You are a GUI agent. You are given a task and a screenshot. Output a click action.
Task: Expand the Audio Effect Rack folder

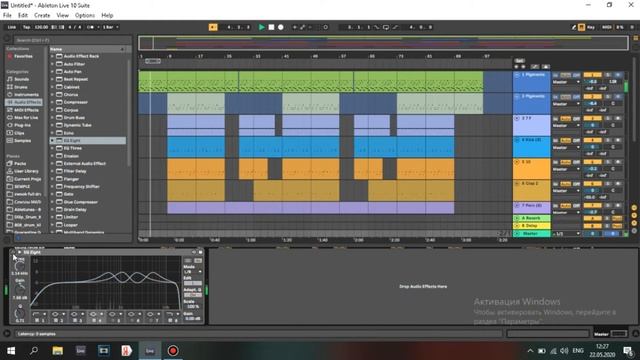click(x=52, y=56)
